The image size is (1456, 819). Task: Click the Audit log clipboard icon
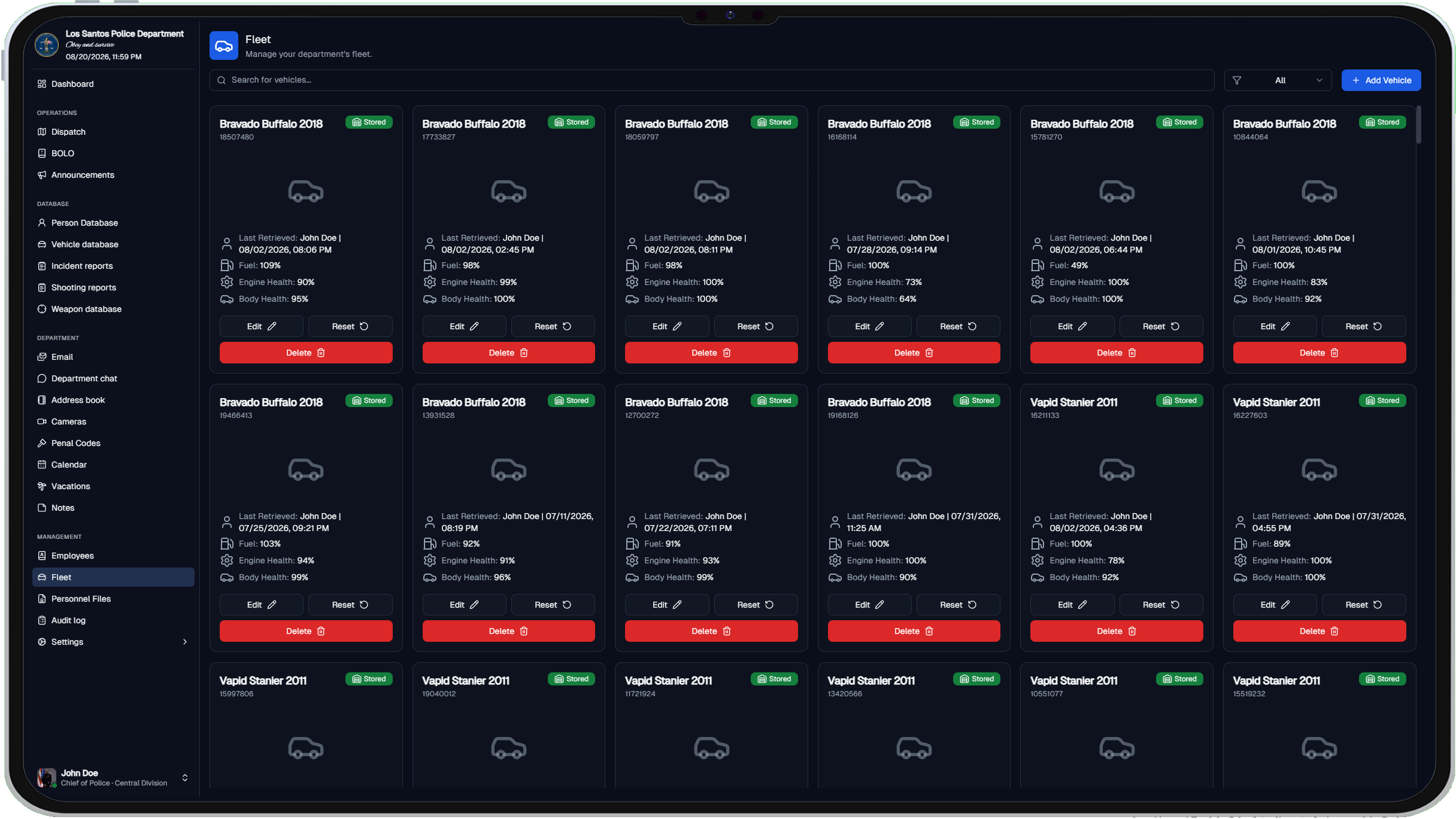click(x=42, y=620)
